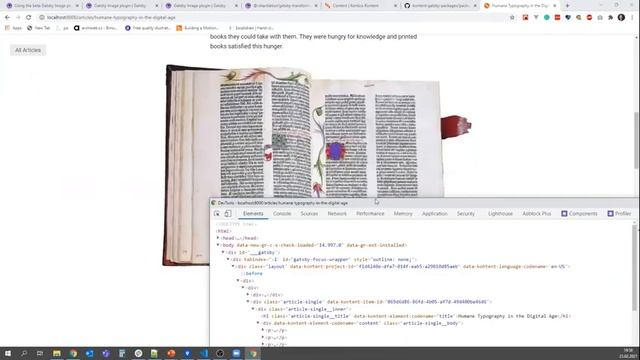Screen dimensions: 640x360
Task: Open the Chrome three-dot menu
Action: pyautogui.click(x=632, y=18)
